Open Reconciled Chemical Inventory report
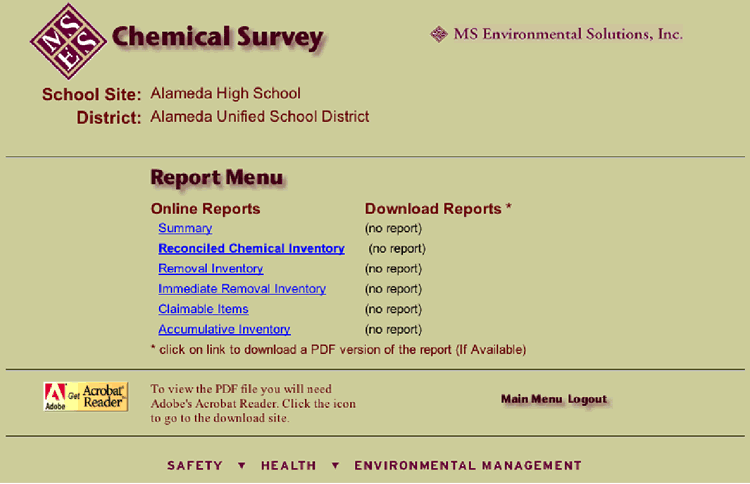The image size is (750, 484). [252, 248]
